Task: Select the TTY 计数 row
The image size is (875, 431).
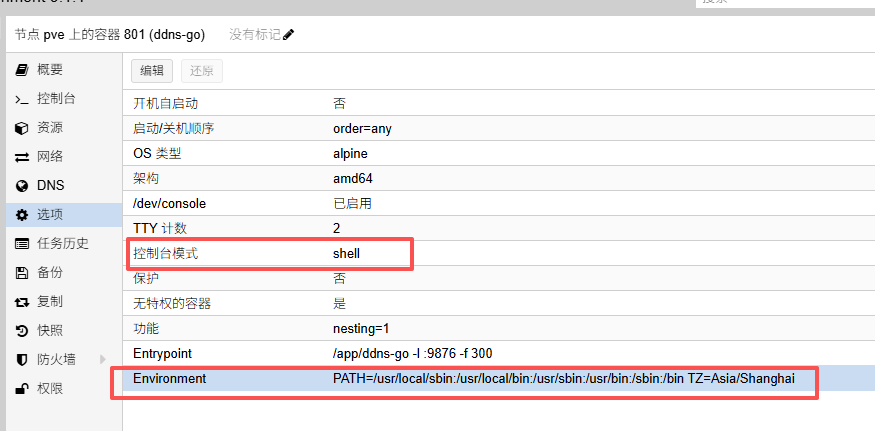Action: pos(499,228)
